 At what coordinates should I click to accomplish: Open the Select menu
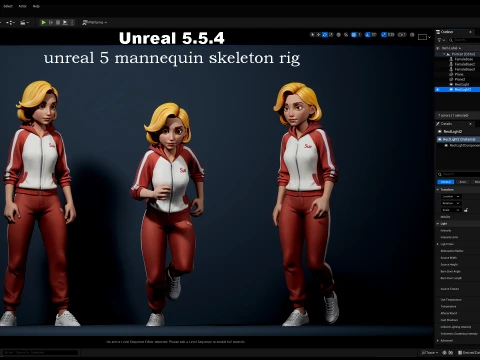coord(8,6)
